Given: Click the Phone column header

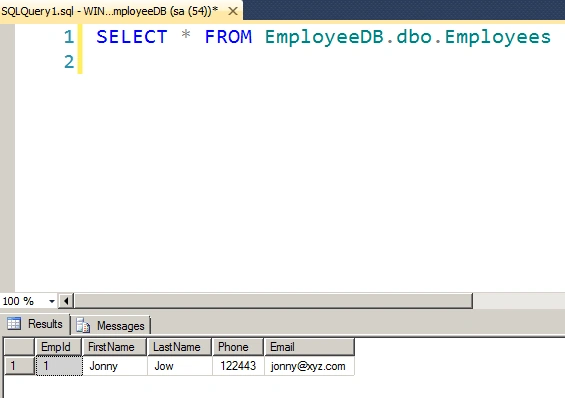Looking at the screenshot, I should pyautogui.click(x=238, y=347).
